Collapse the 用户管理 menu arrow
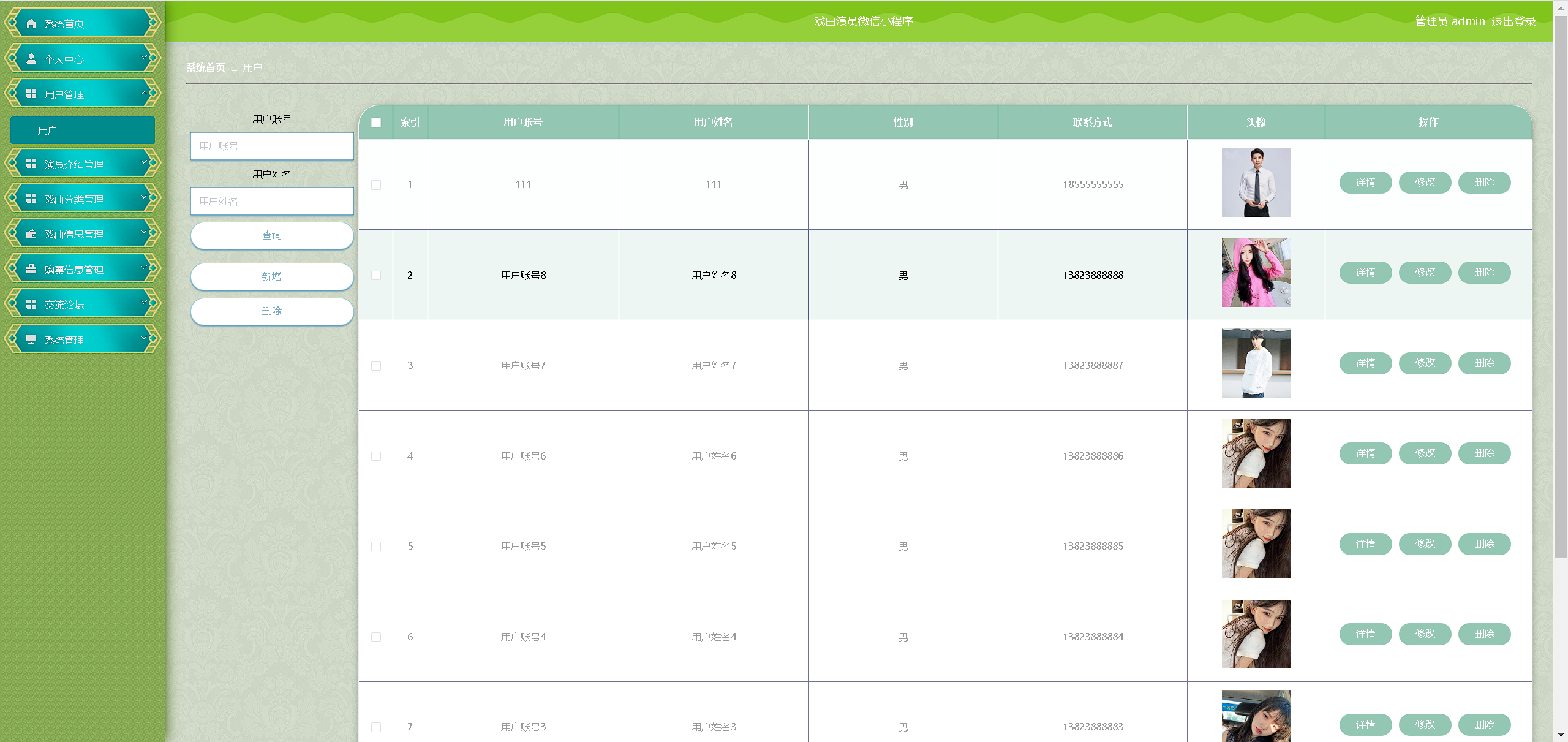 pos(144,93)
